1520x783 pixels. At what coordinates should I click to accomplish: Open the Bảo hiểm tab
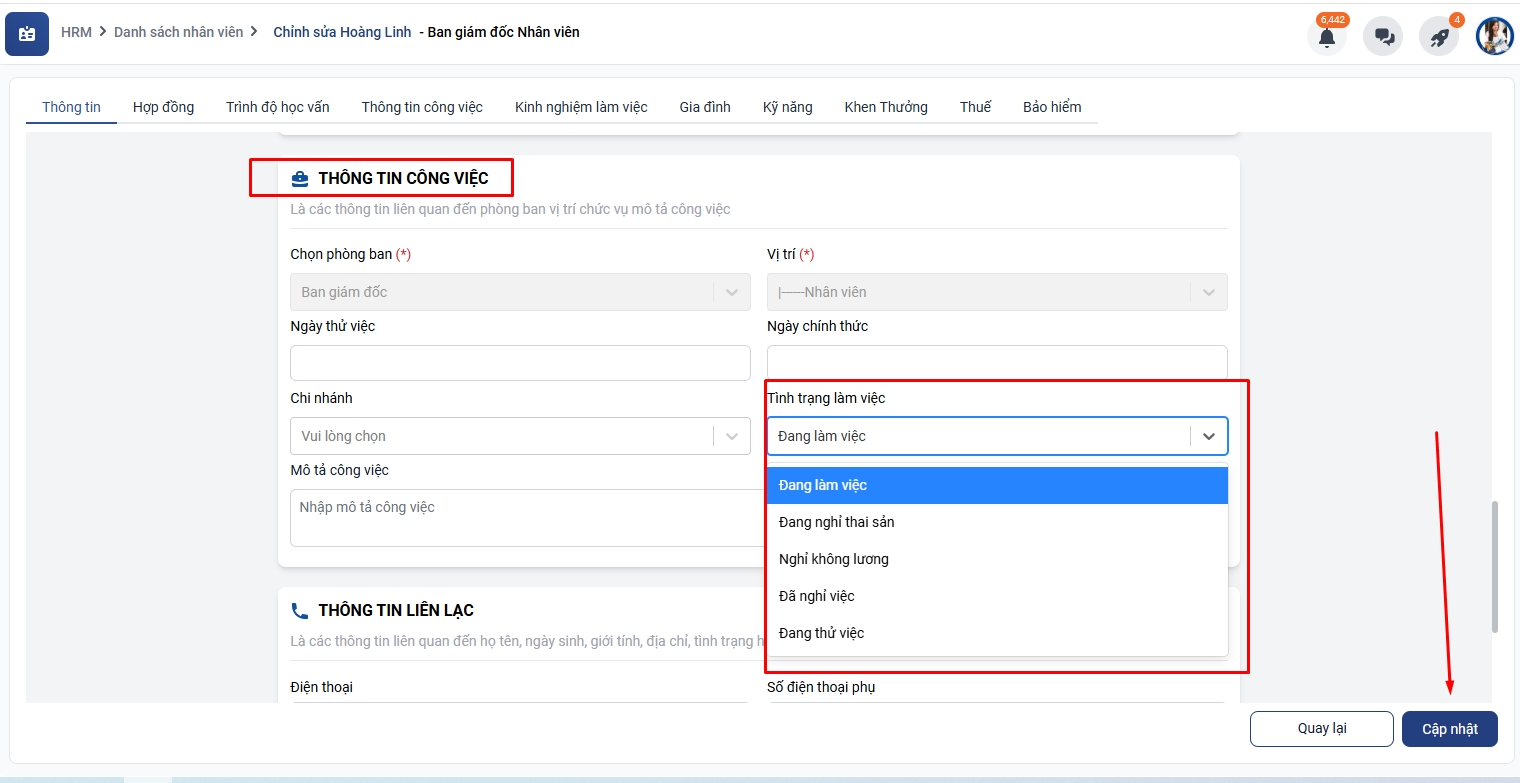[1051, 107]
